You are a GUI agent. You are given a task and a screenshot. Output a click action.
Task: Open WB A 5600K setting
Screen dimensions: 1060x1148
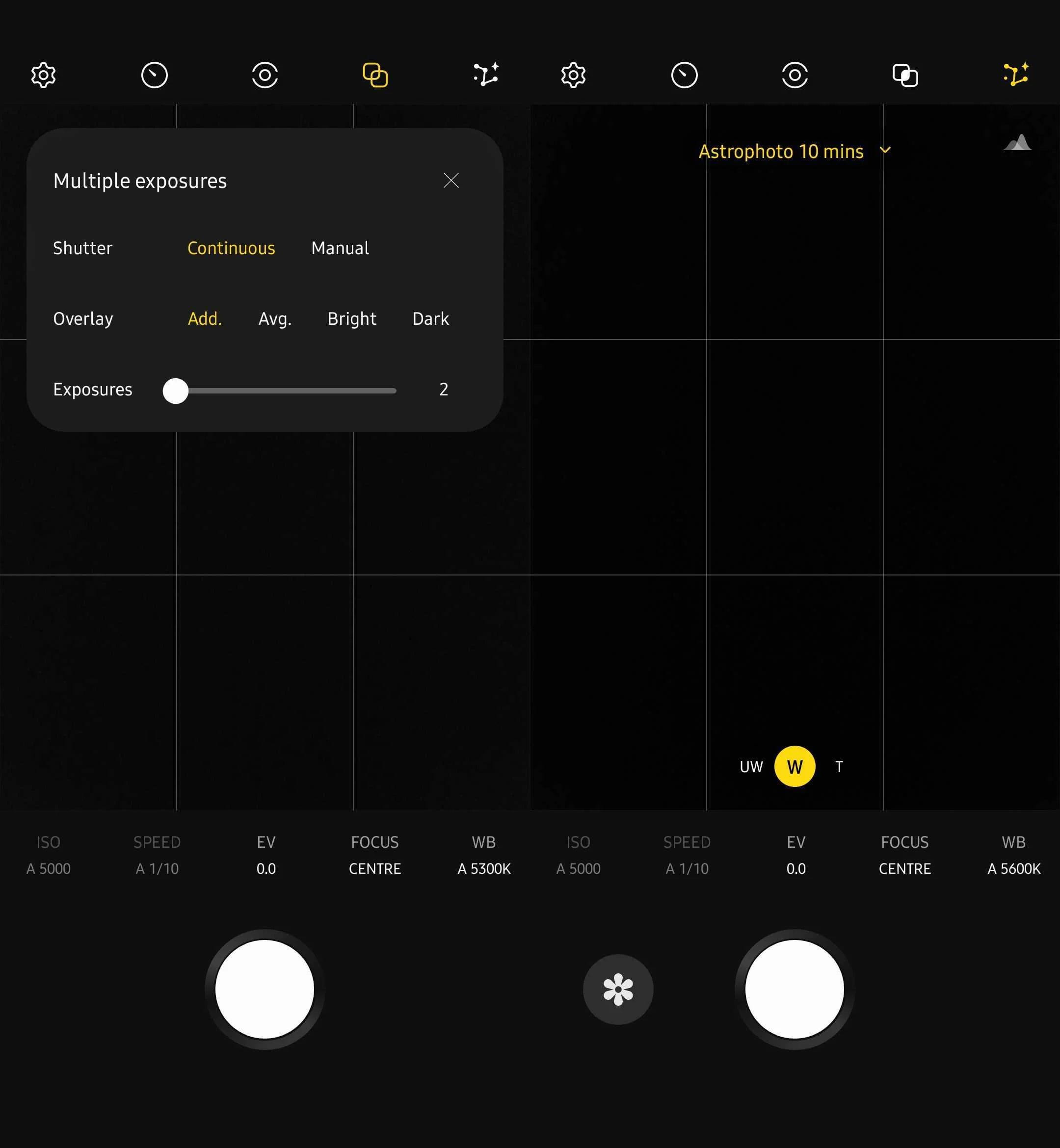click(1013, 855)
